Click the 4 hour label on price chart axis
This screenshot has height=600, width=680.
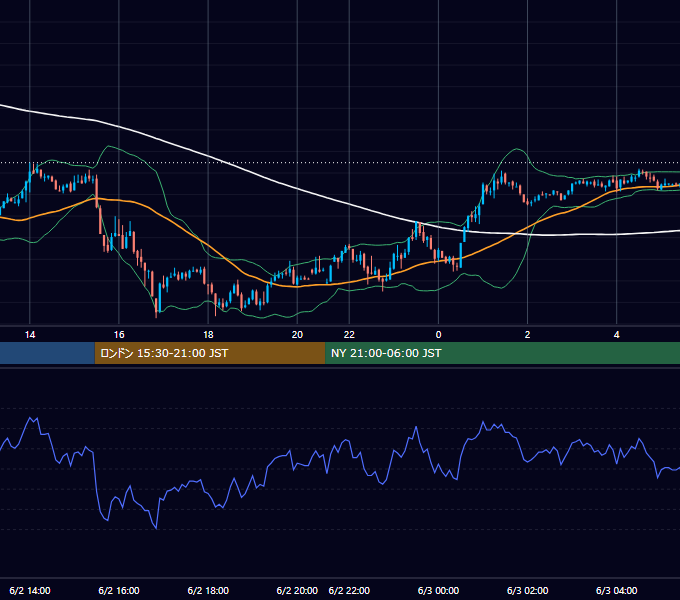(617, 335)
